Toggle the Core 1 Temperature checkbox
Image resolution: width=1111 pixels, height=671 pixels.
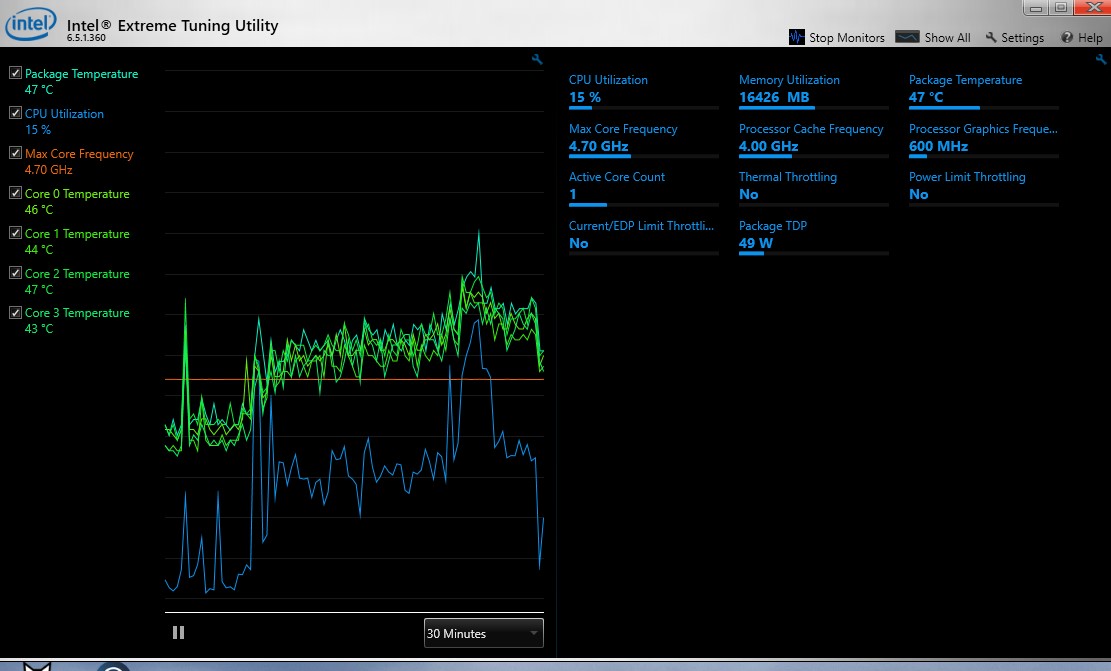[x=15, y=233]
